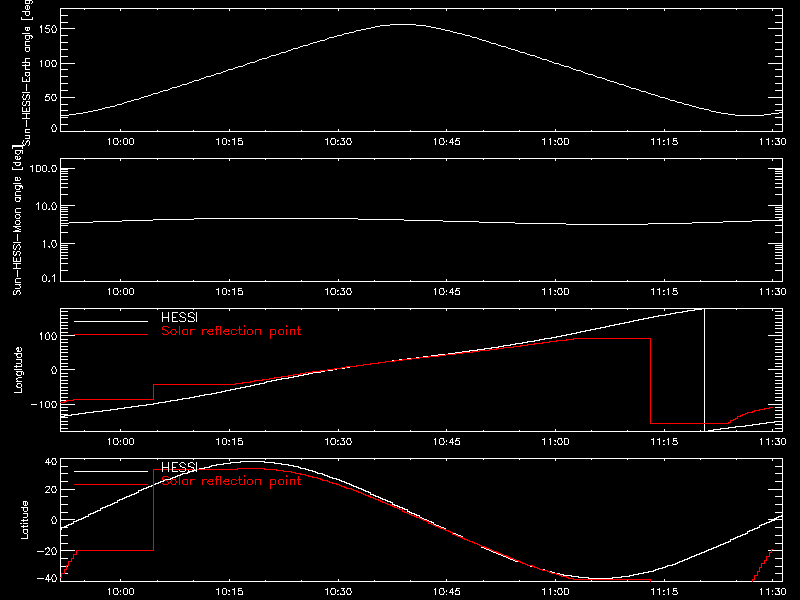Click the 100.0 tick label on Moon angle plot

pyautogui.click(x=43, y=168)
